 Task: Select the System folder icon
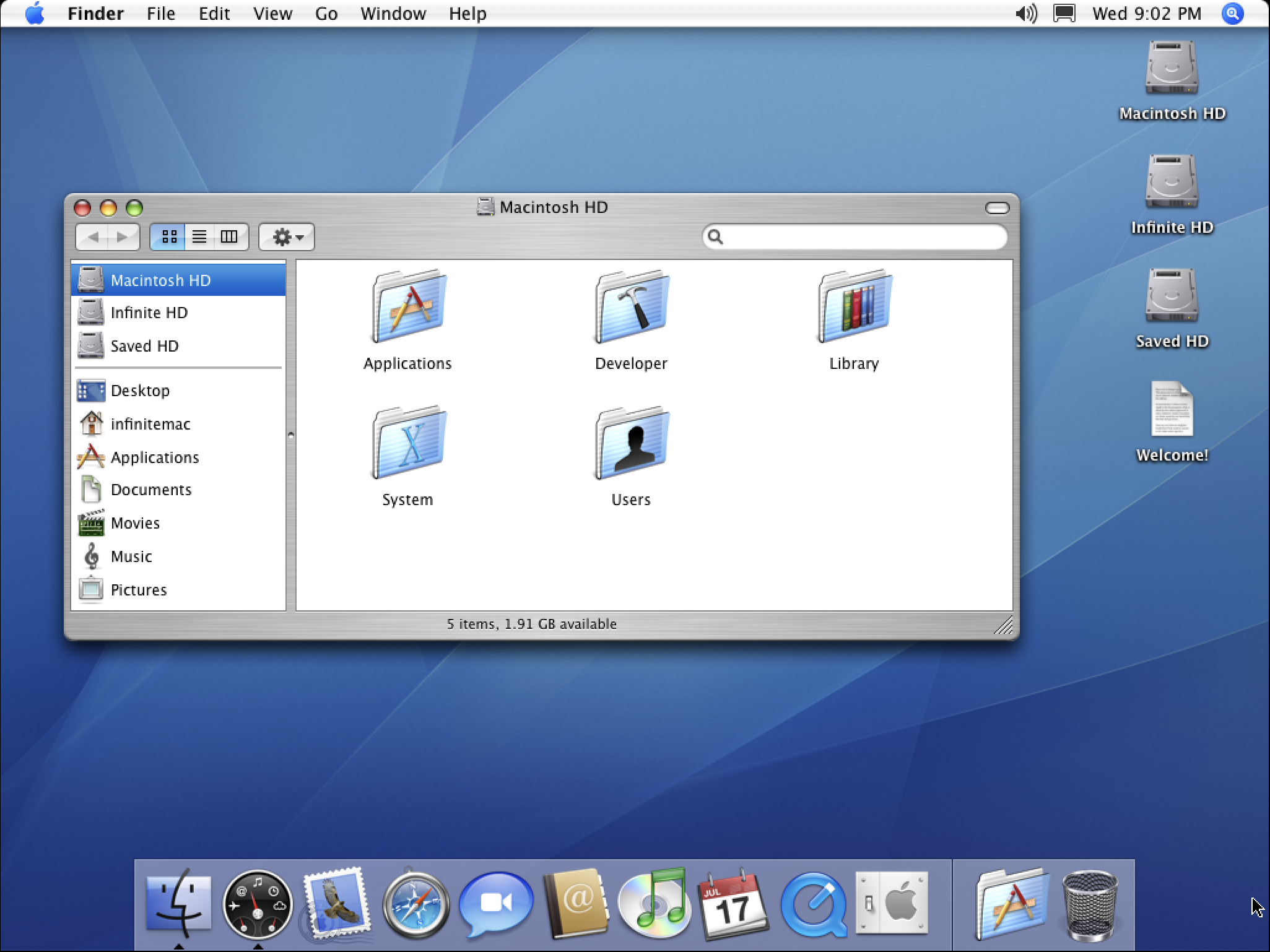tap(409, 443)
